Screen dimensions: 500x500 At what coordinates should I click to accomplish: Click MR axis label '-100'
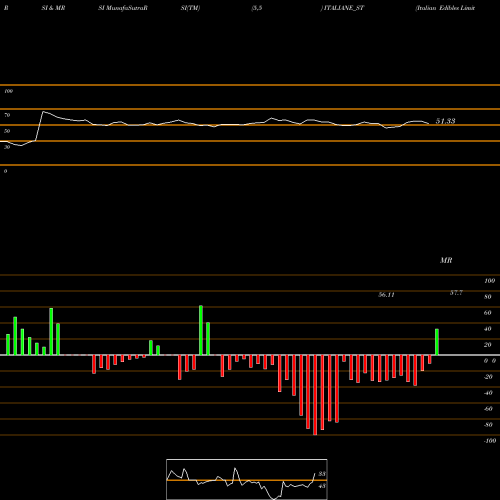489,441
